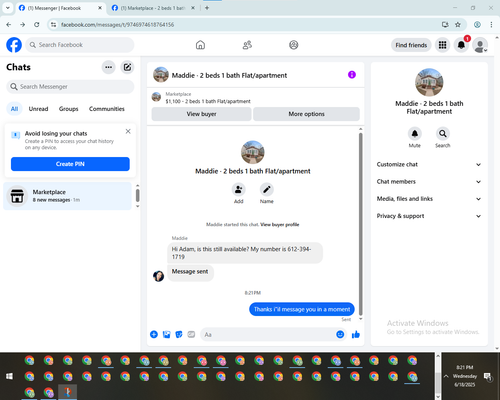The width and height of the screenshot is (500, 400).
Task: Open the Chrome three-dot menu
Action: pos(491,25)
